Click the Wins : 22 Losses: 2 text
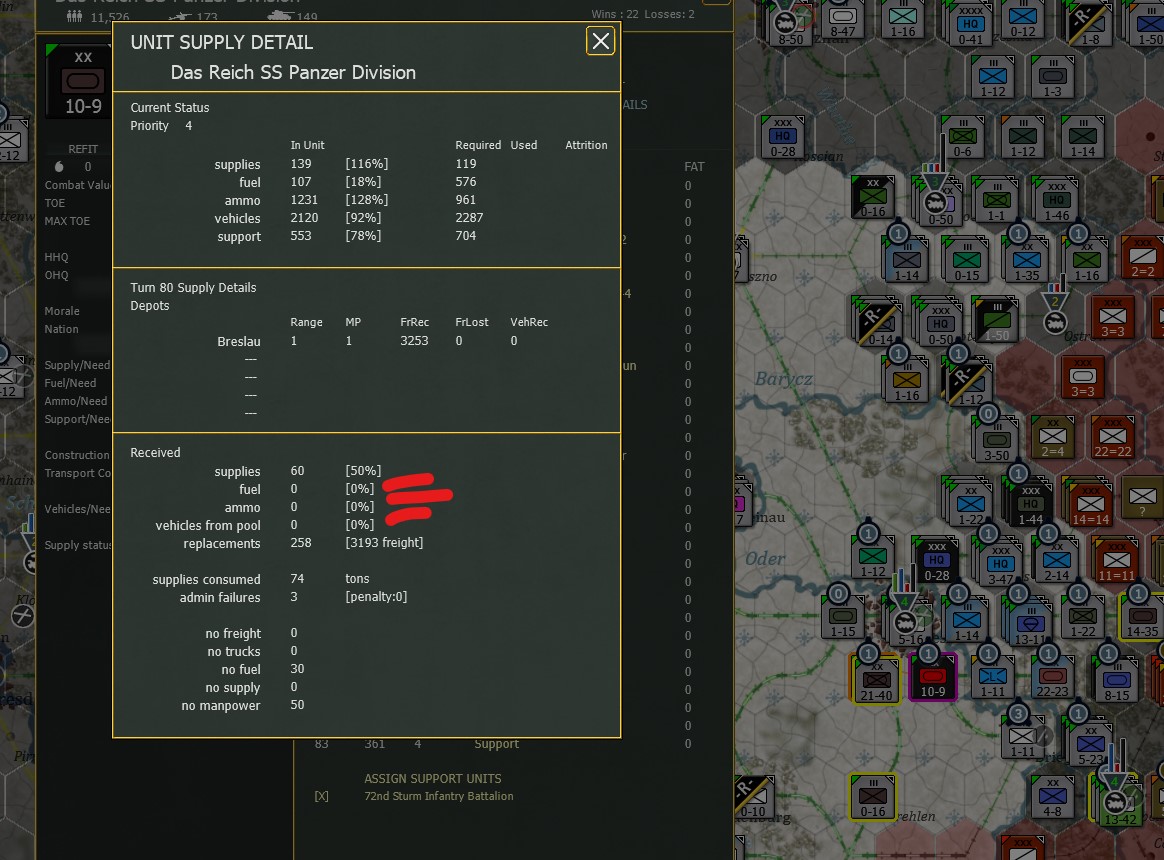 tap(643, 14)
